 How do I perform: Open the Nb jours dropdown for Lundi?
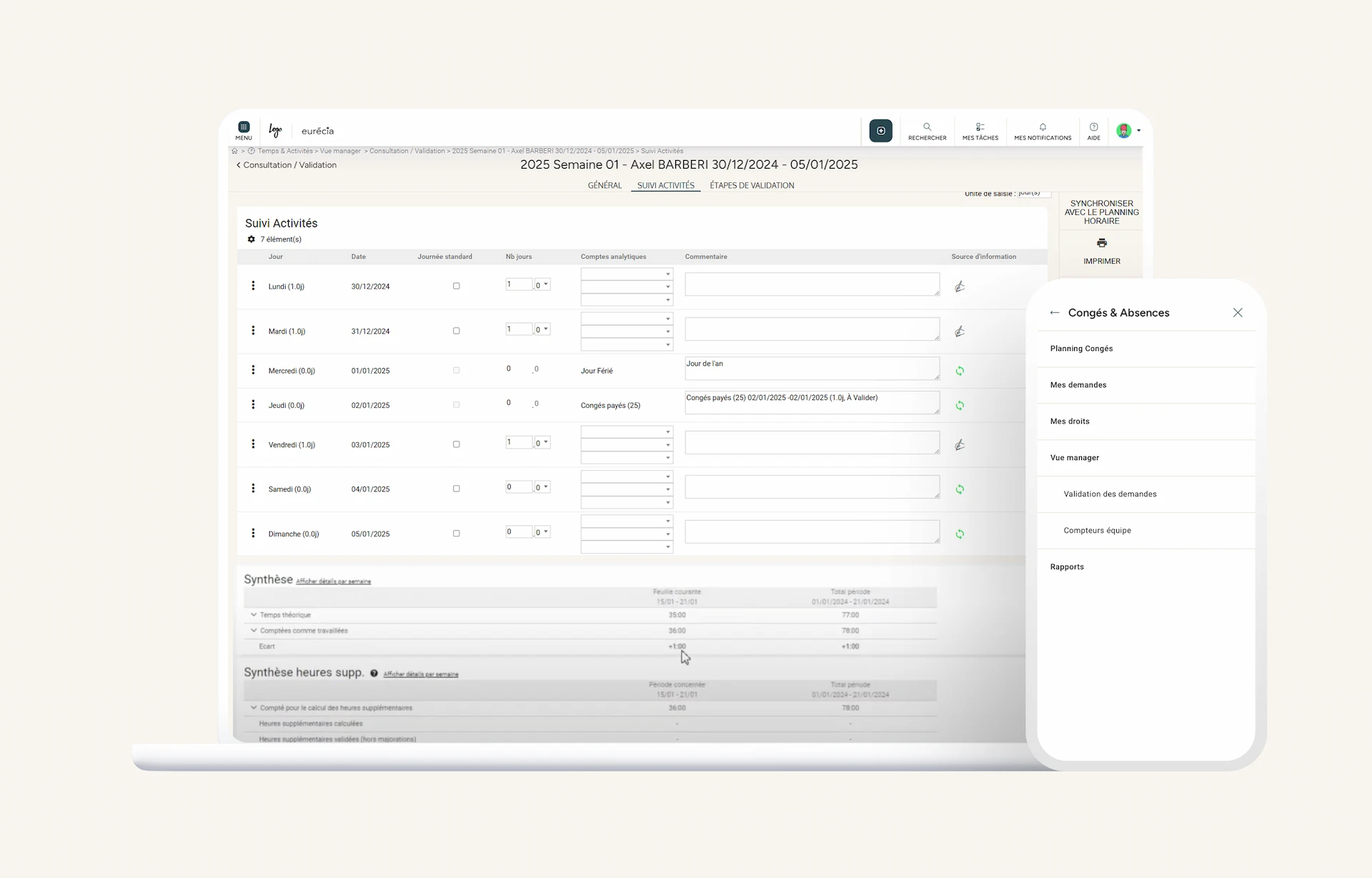point(543,284)
